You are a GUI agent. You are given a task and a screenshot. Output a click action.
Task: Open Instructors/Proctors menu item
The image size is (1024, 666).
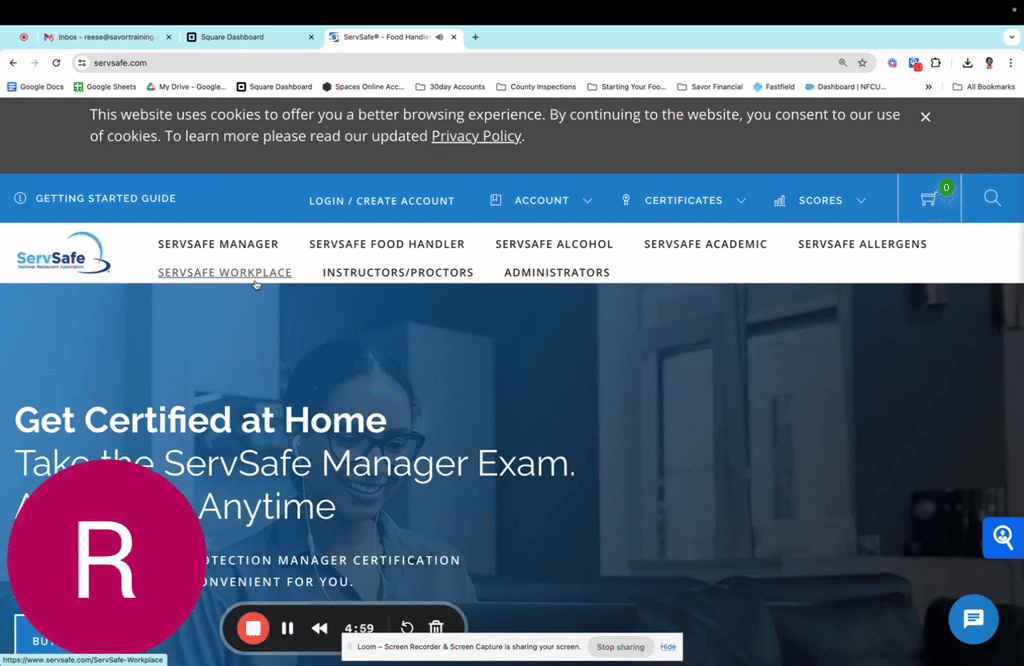coord(398,272)
